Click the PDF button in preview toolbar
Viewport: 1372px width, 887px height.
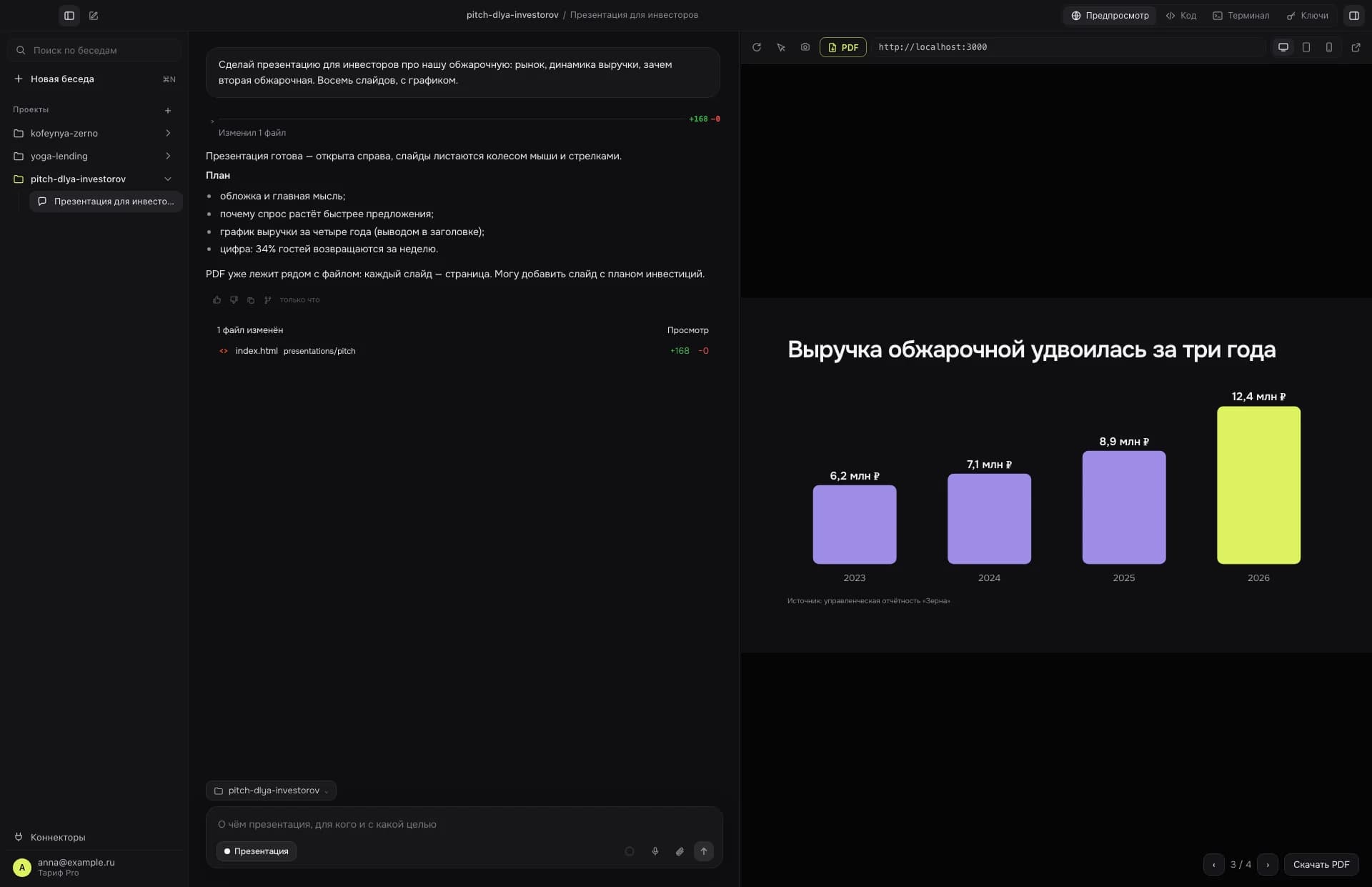(843, 47)
